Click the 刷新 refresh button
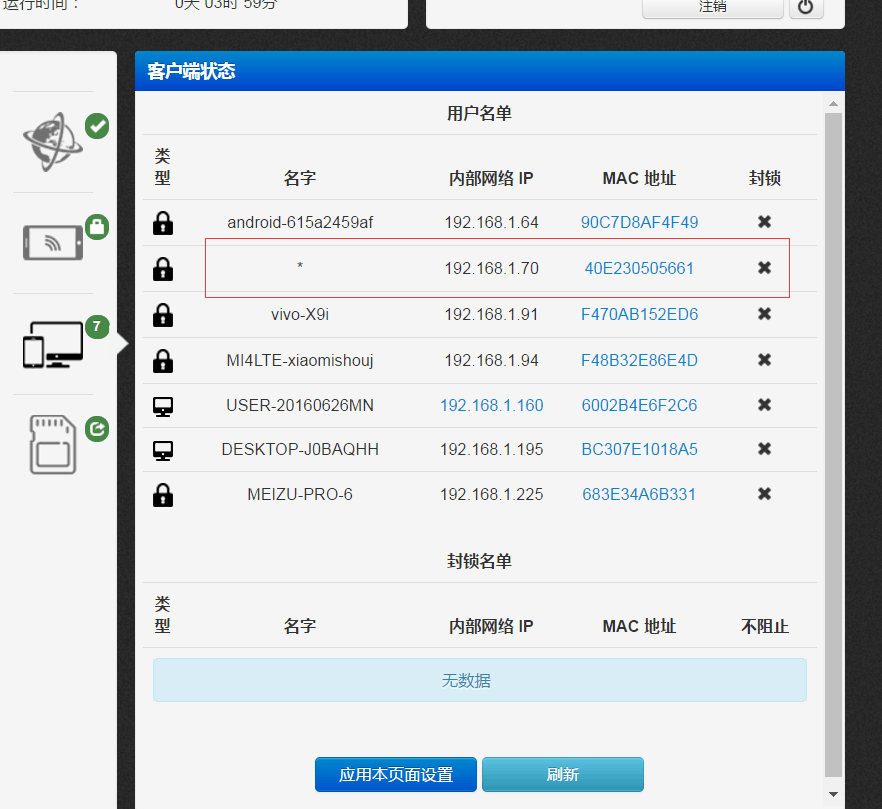Screen dimensions: 882x809 click(562, 775)
